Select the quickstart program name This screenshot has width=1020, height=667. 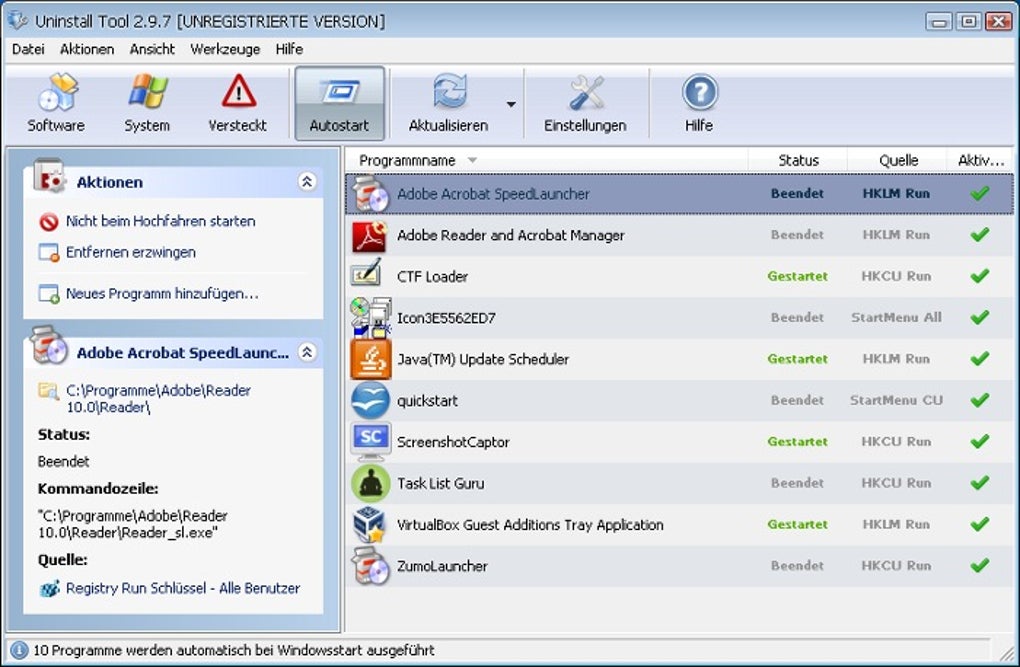[x=427, y=401]
